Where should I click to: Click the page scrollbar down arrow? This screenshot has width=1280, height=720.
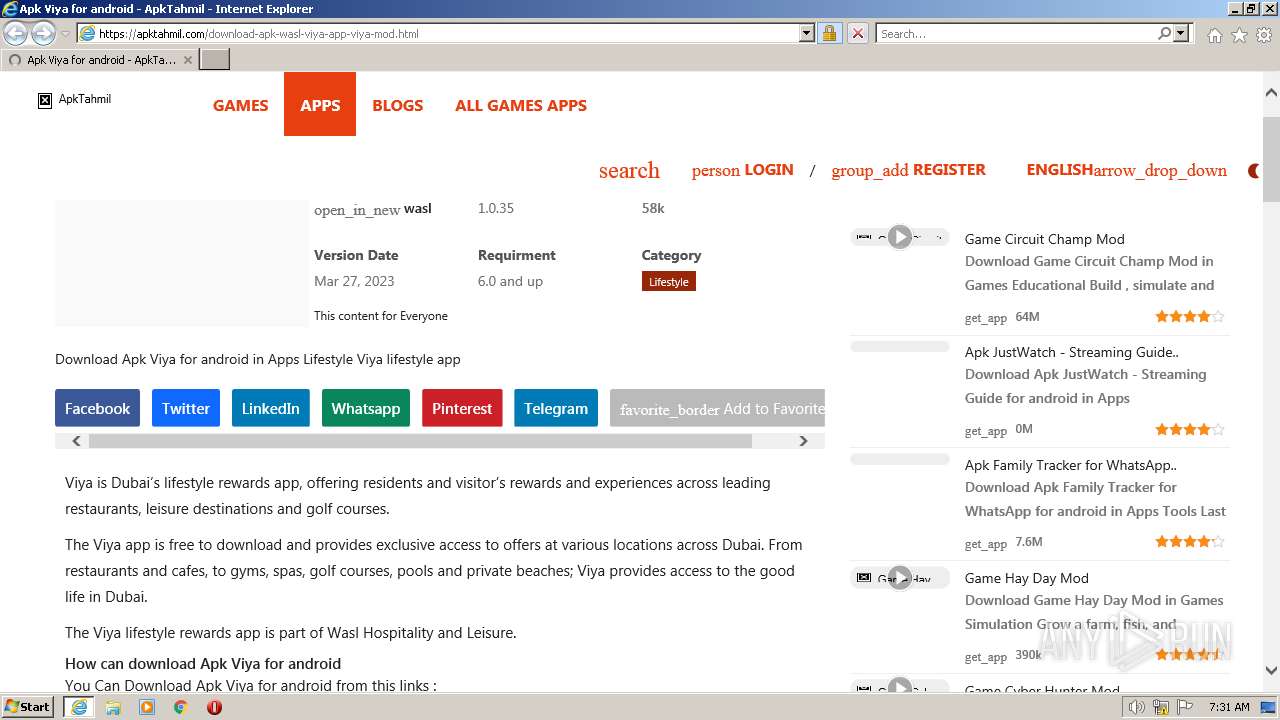point(1271,671)
